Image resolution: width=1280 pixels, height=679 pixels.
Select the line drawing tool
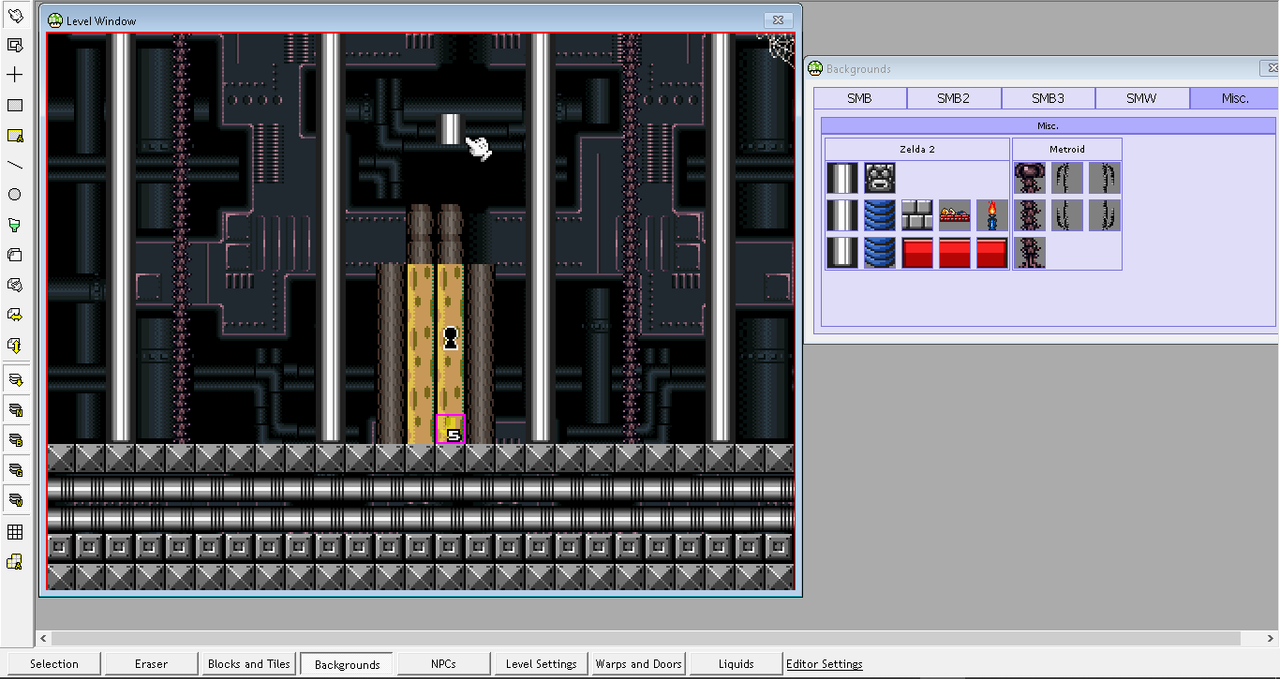tap(15, 165)
